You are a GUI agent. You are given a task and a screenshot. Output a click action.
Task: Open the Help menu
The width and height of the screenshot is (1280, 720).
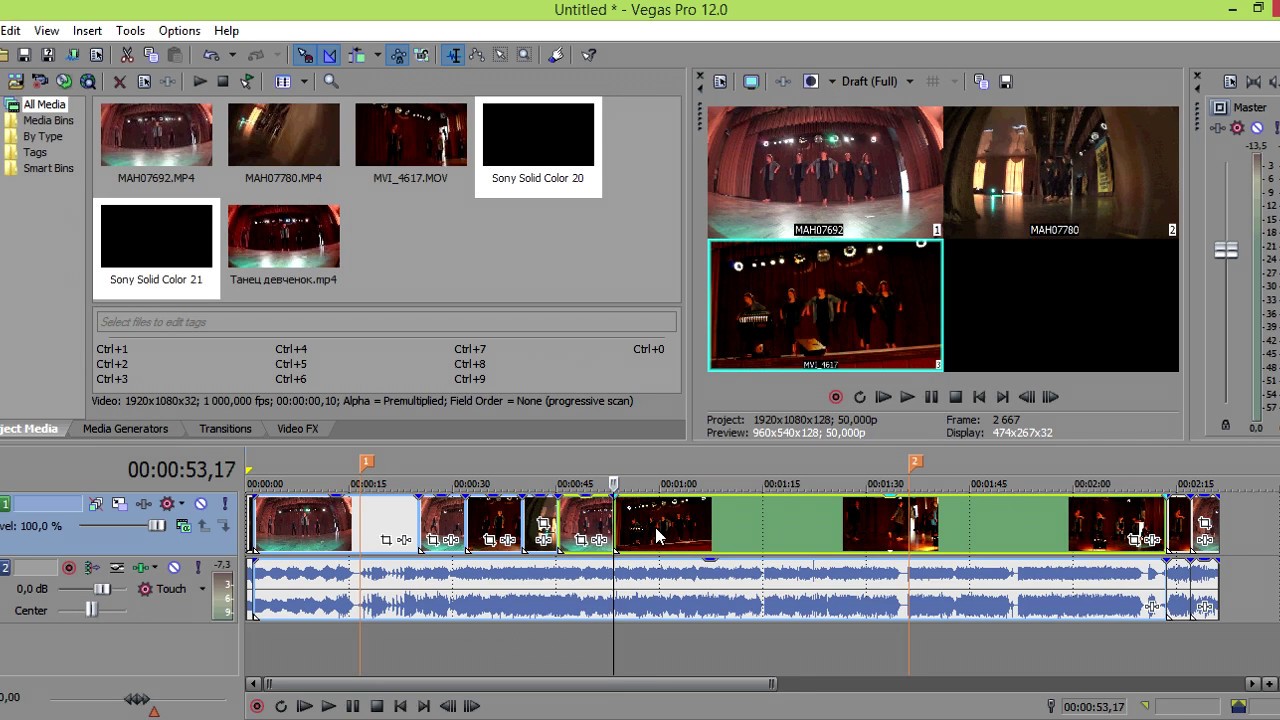pyautogui.click(x=227, y=31)
